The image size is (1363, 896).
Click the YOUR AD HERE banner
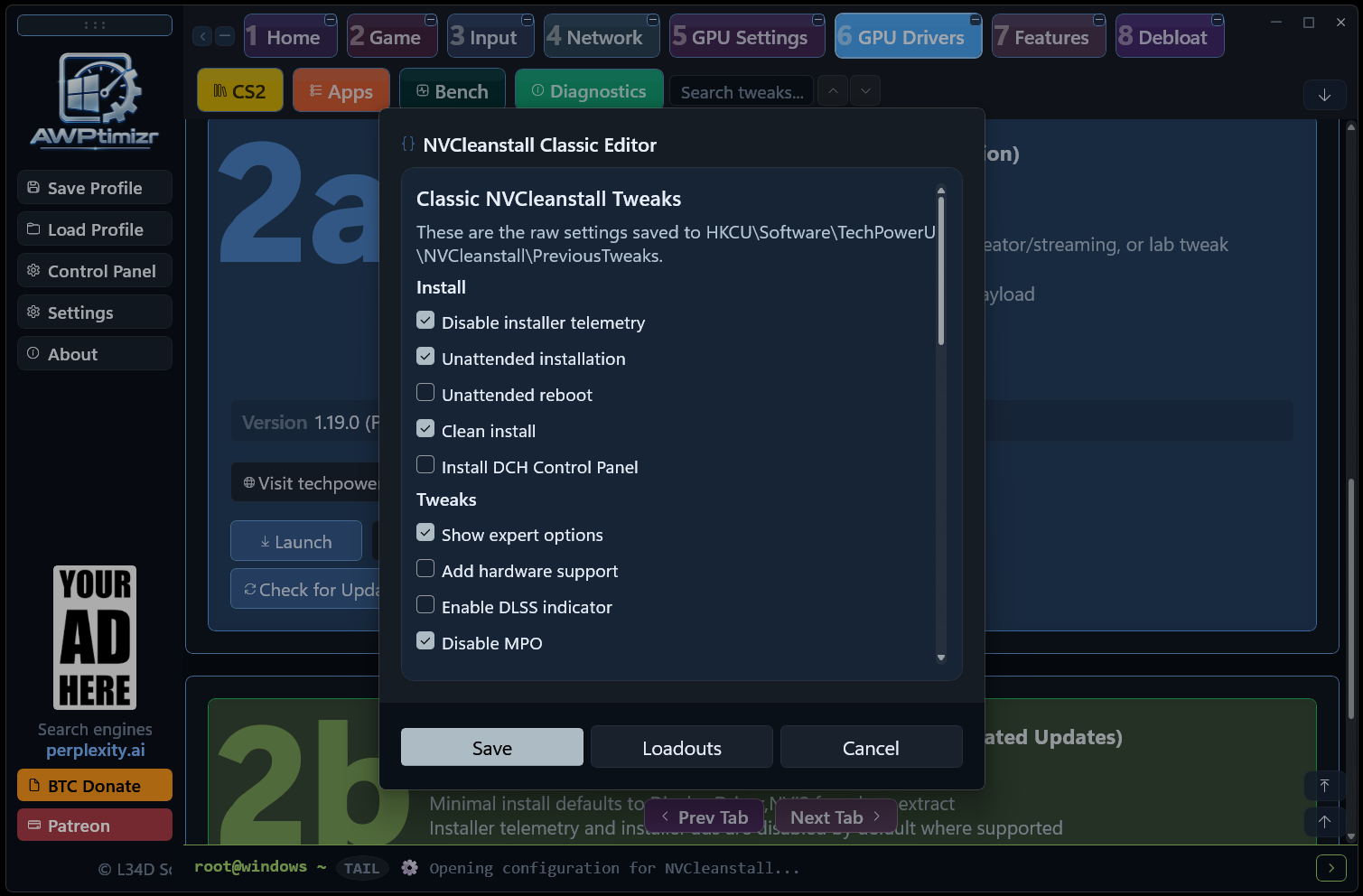pos(95,638)
